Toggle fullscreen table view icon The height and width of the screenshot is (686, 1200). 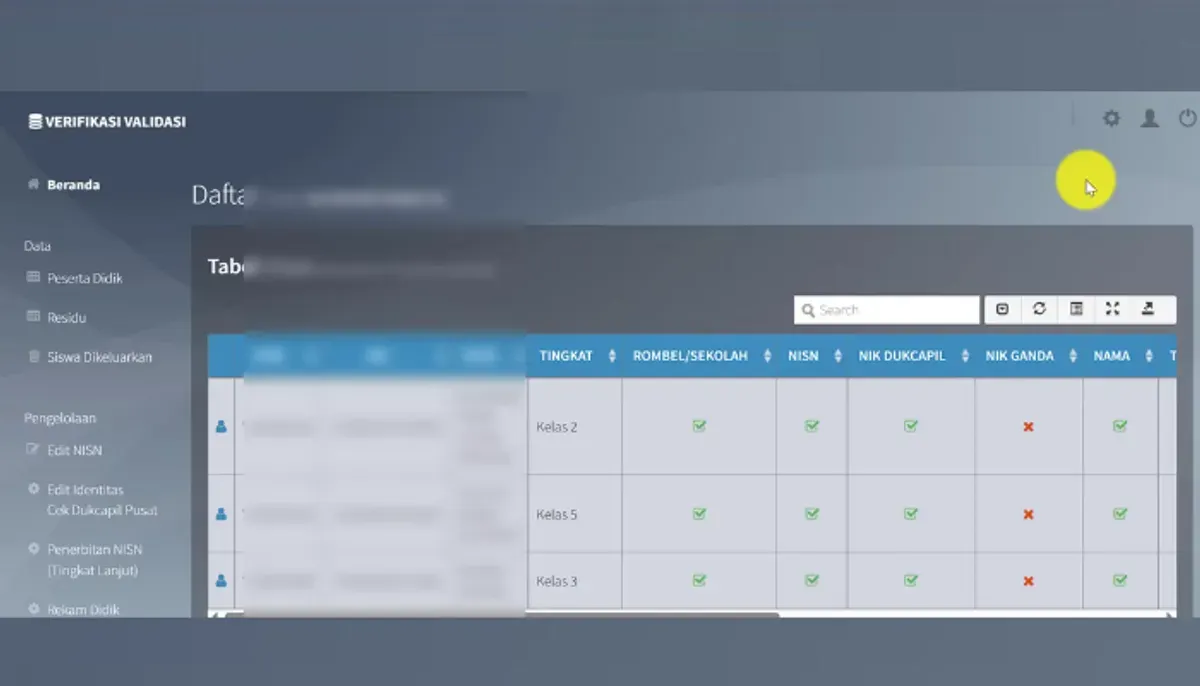tap(1112, 309)
